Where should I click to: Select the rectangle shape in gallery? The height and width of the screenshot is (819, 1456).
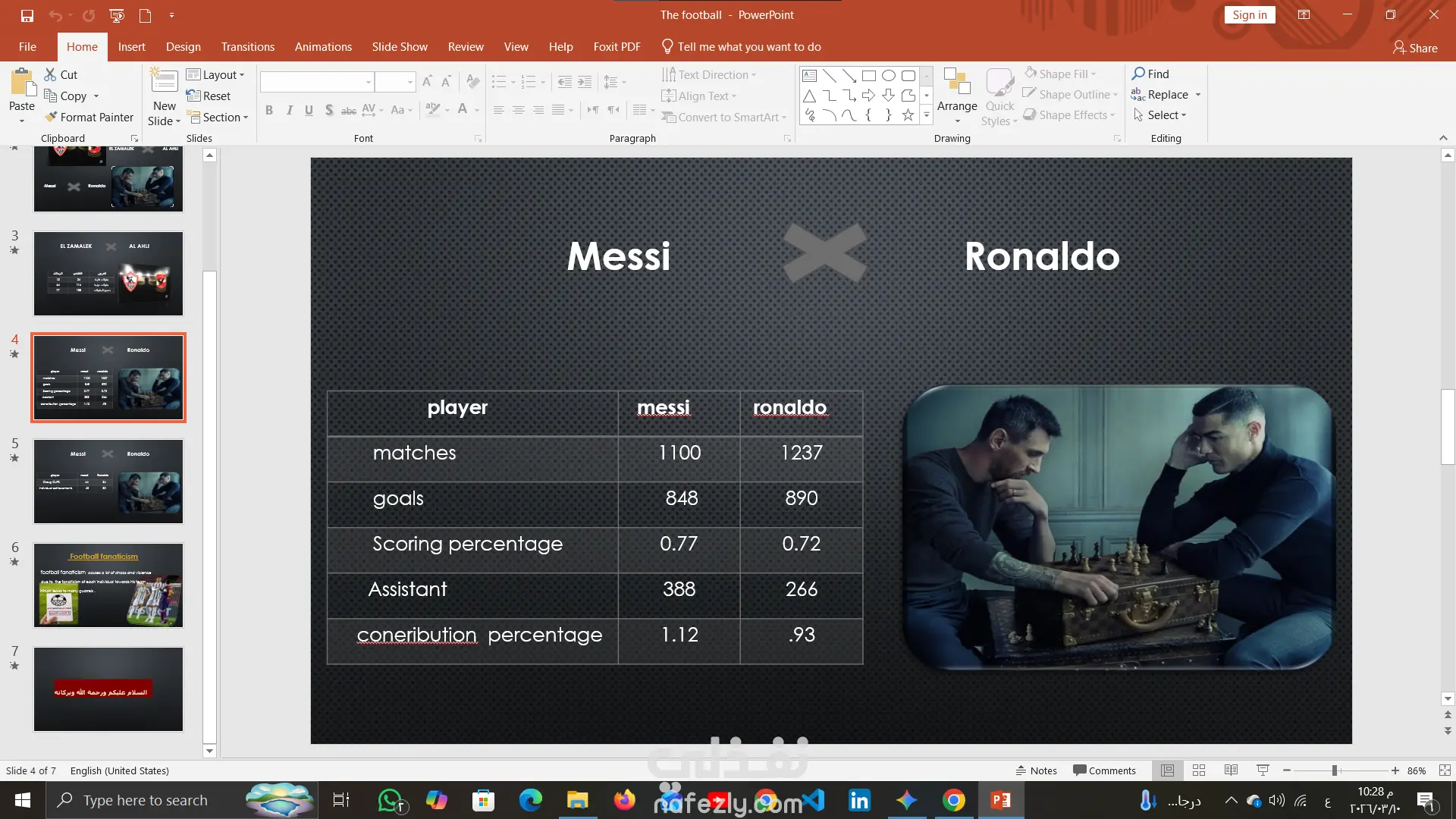click(x=869, y=76)
